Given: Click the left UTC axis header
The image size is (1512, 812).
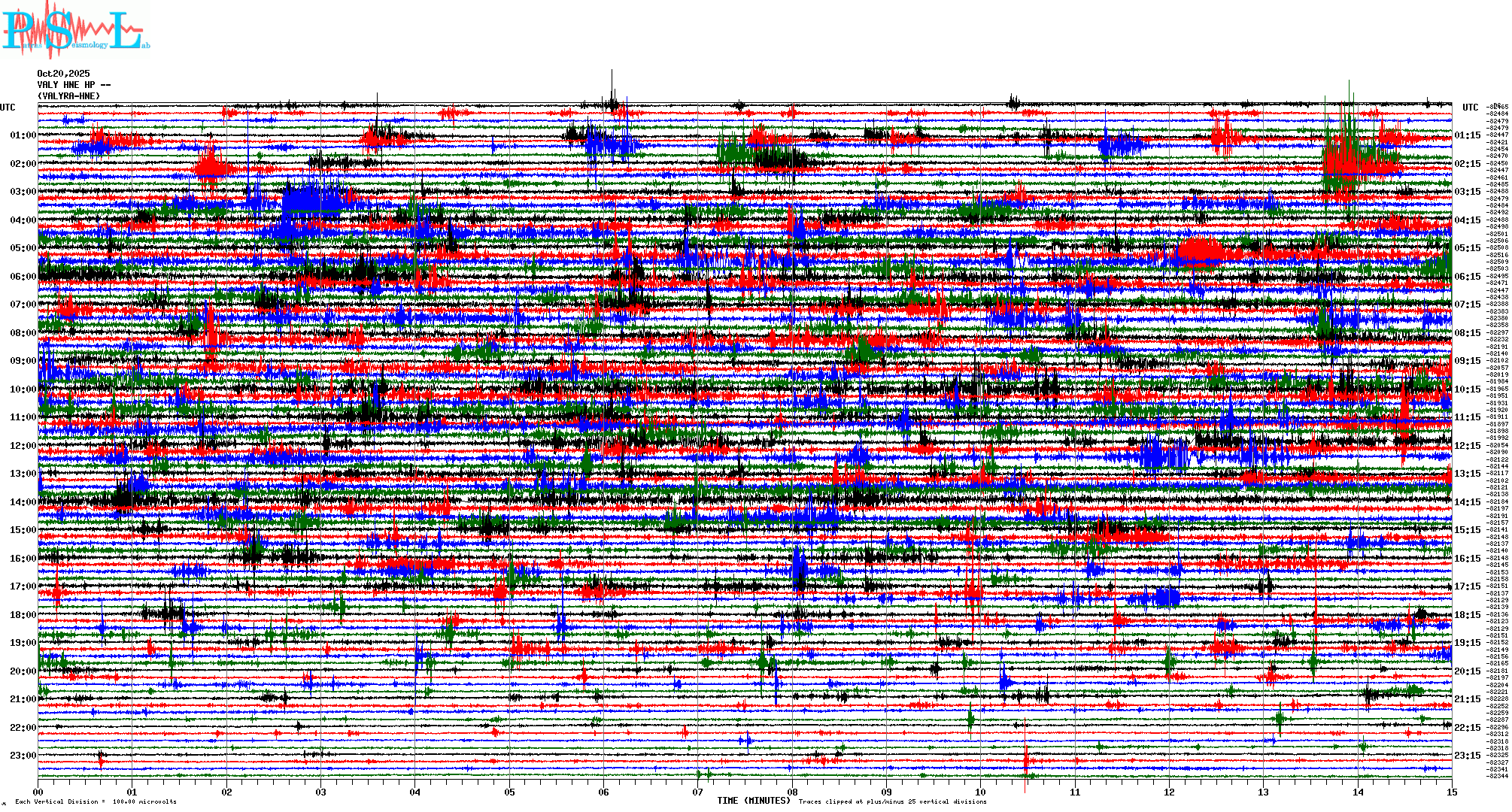Looking at the screenshot, I should (8, 108).
